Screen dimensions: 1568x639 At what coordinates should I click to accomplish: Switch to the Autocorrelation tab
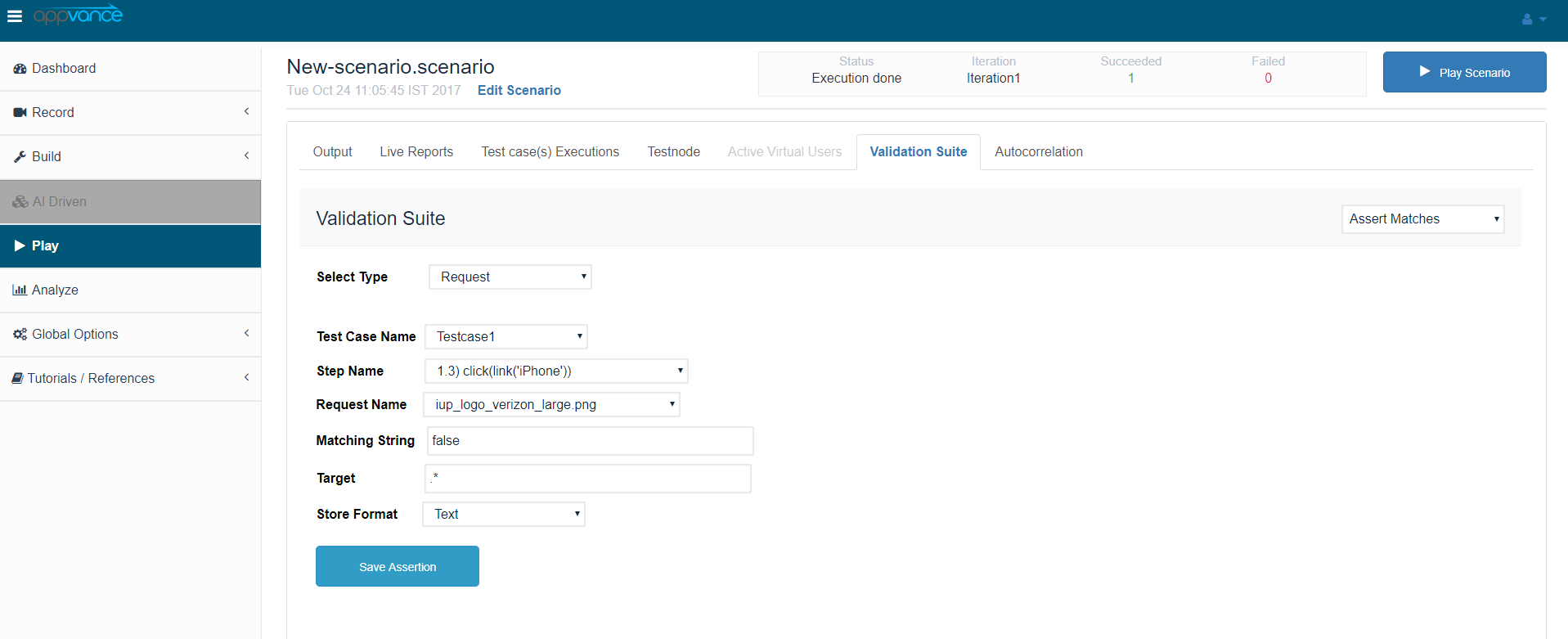[x=1038, y=152]
